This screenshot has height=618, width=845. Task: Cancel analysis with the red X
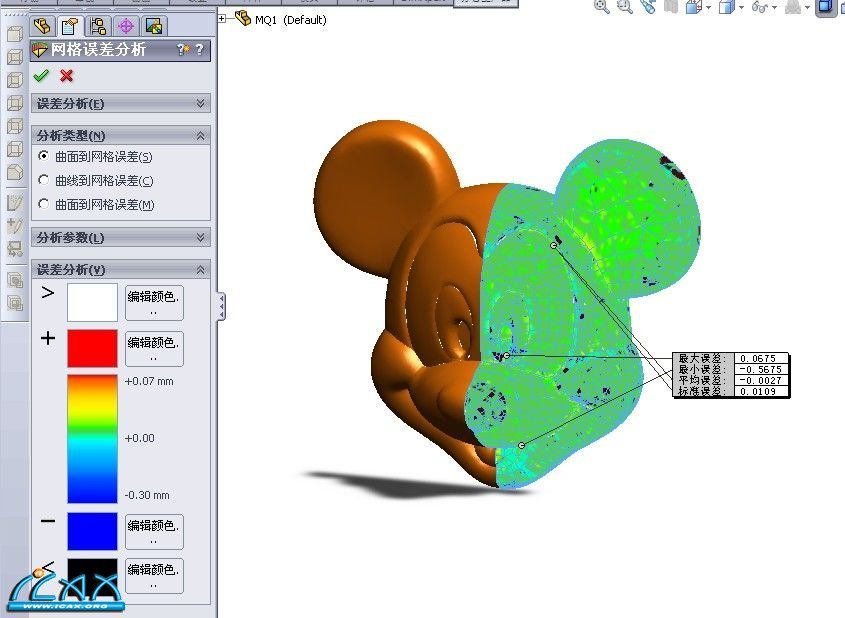point(66,76)
